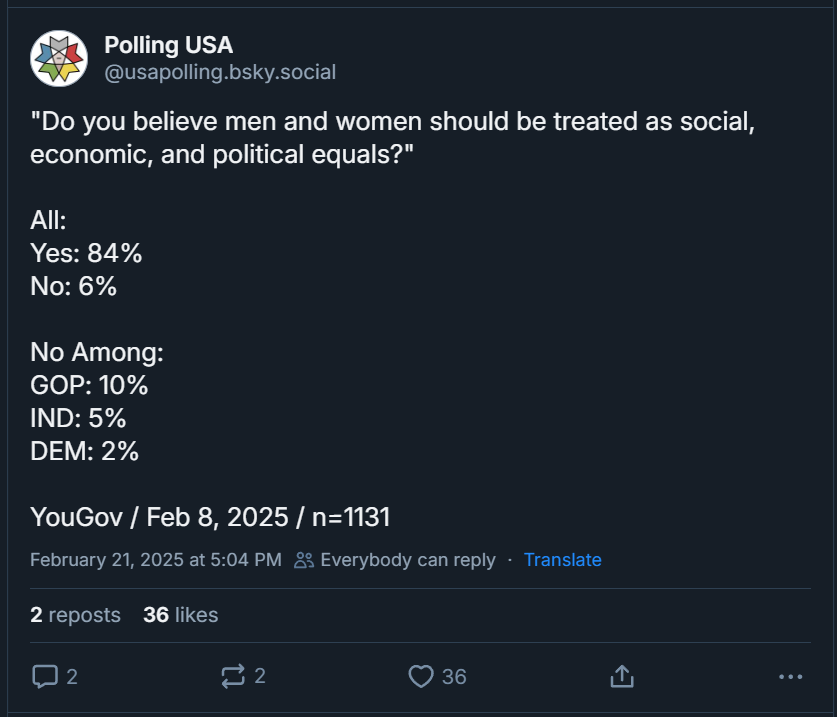Click the YouGov source line in the post

coord(210,517)
